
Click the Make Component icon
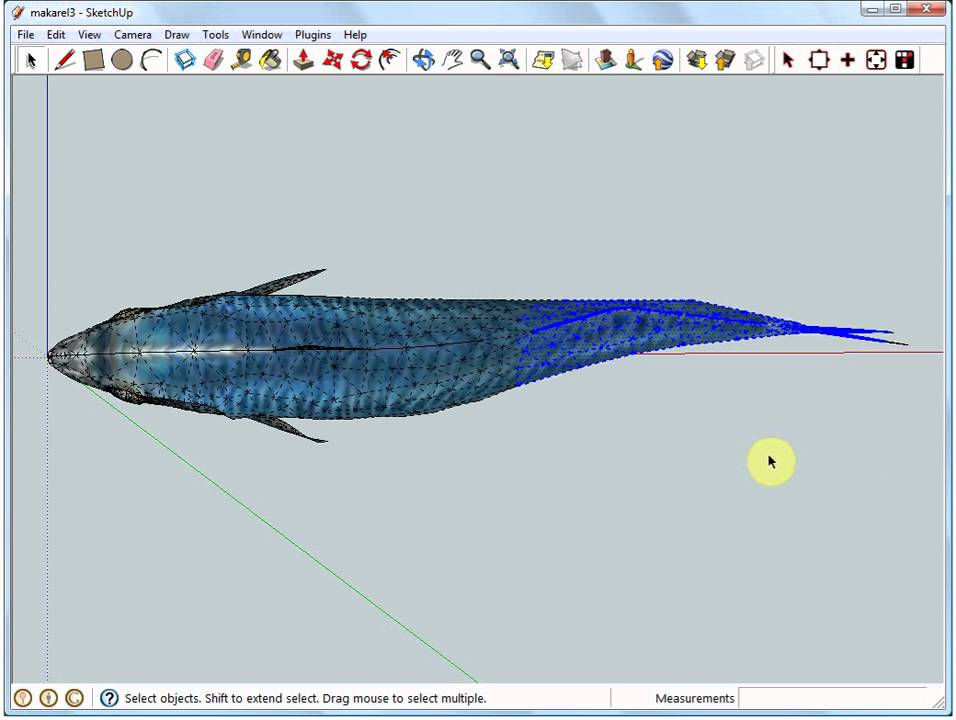coord(185,60)
